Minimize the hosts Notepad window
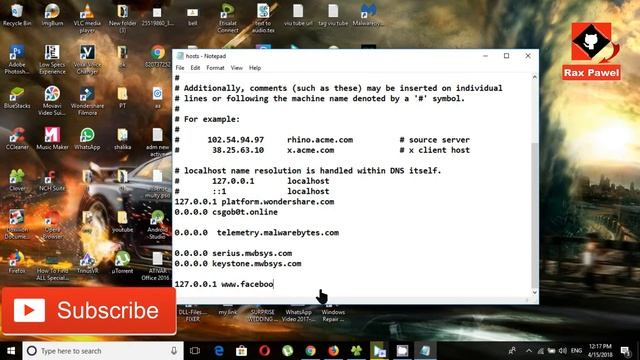 click(485, 56)
